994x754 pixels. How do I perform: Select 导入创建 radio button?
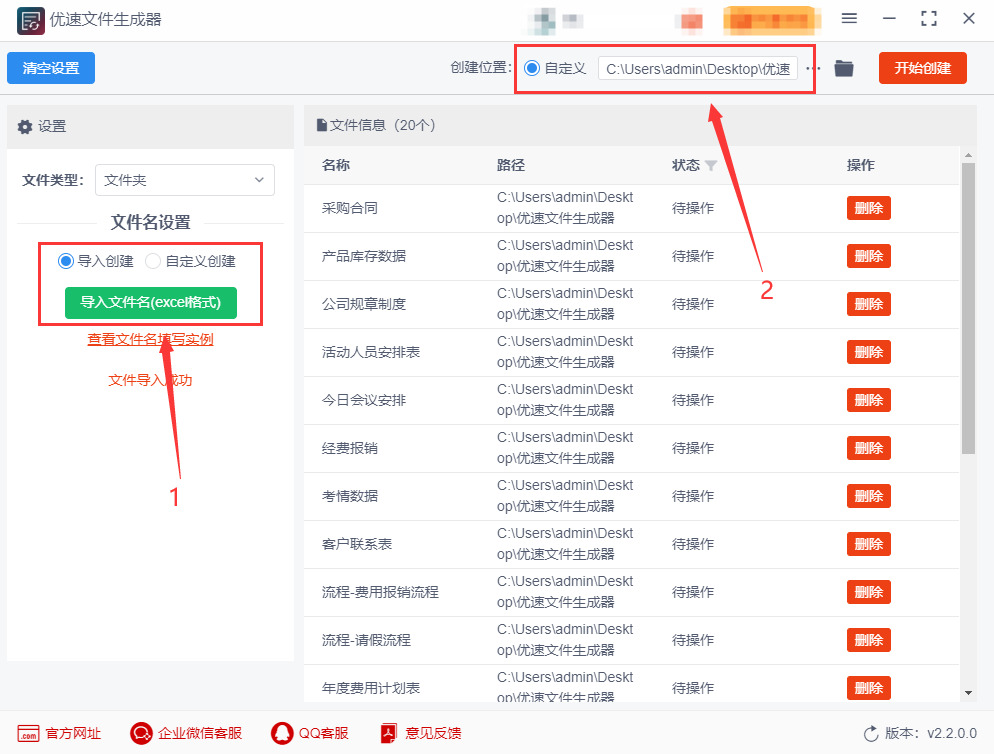coord(65,261)
